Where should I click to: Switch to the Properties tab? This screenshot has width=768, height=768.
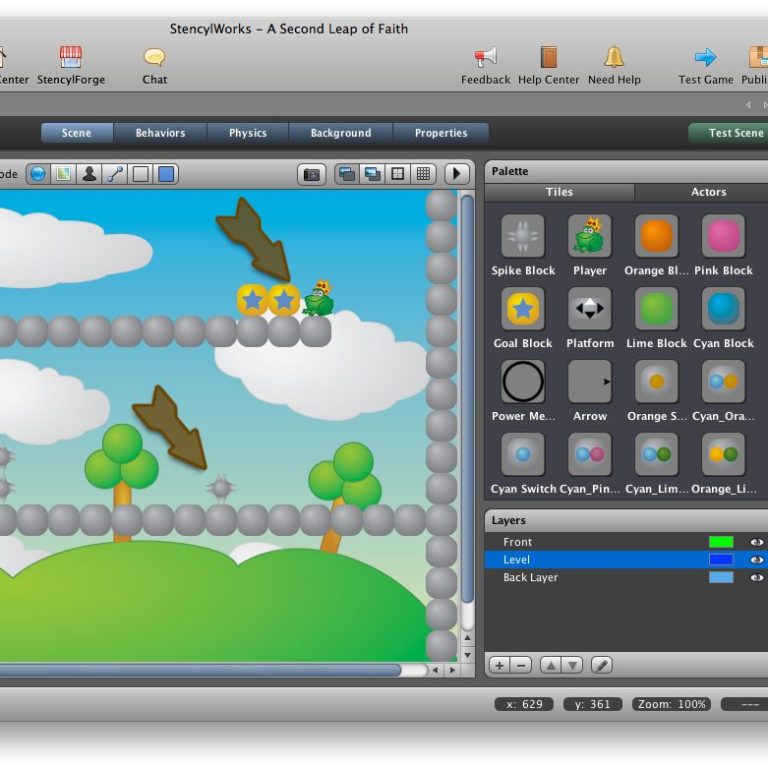coord(441,133)
